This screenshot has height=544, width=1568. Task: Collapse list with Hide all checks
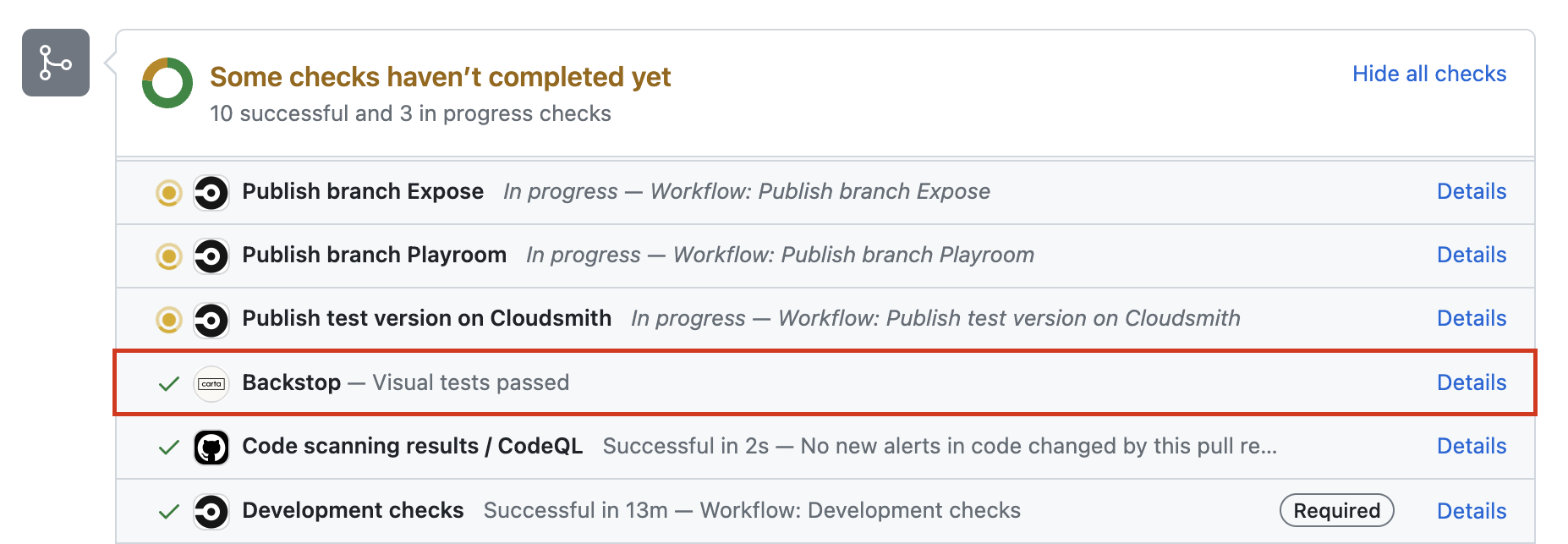(x=1428, y=74)
